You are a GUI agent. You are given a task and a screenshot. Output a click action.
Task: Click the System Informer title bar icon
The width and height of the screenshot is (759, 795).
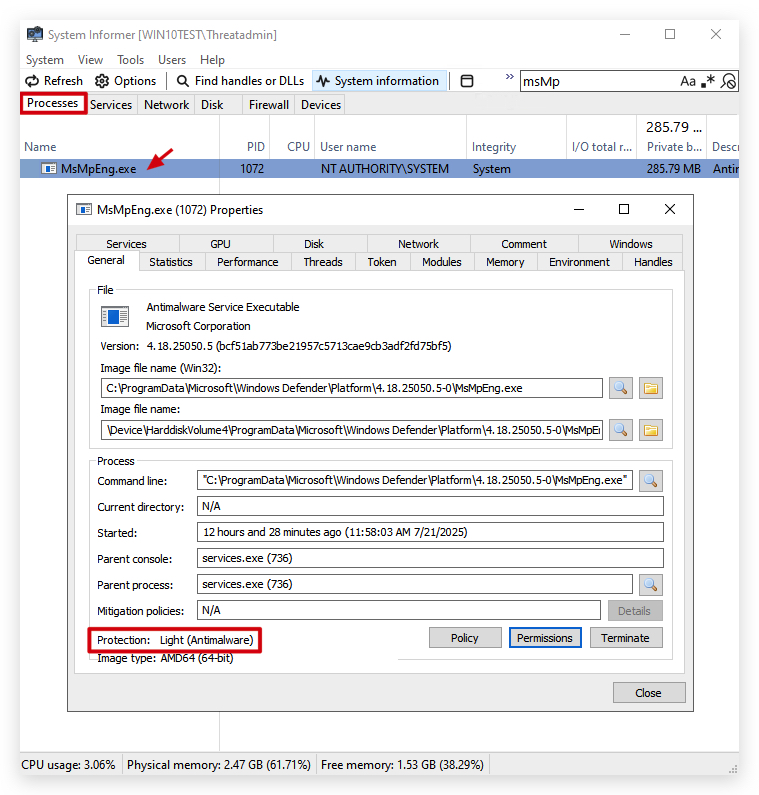[34, 34]
